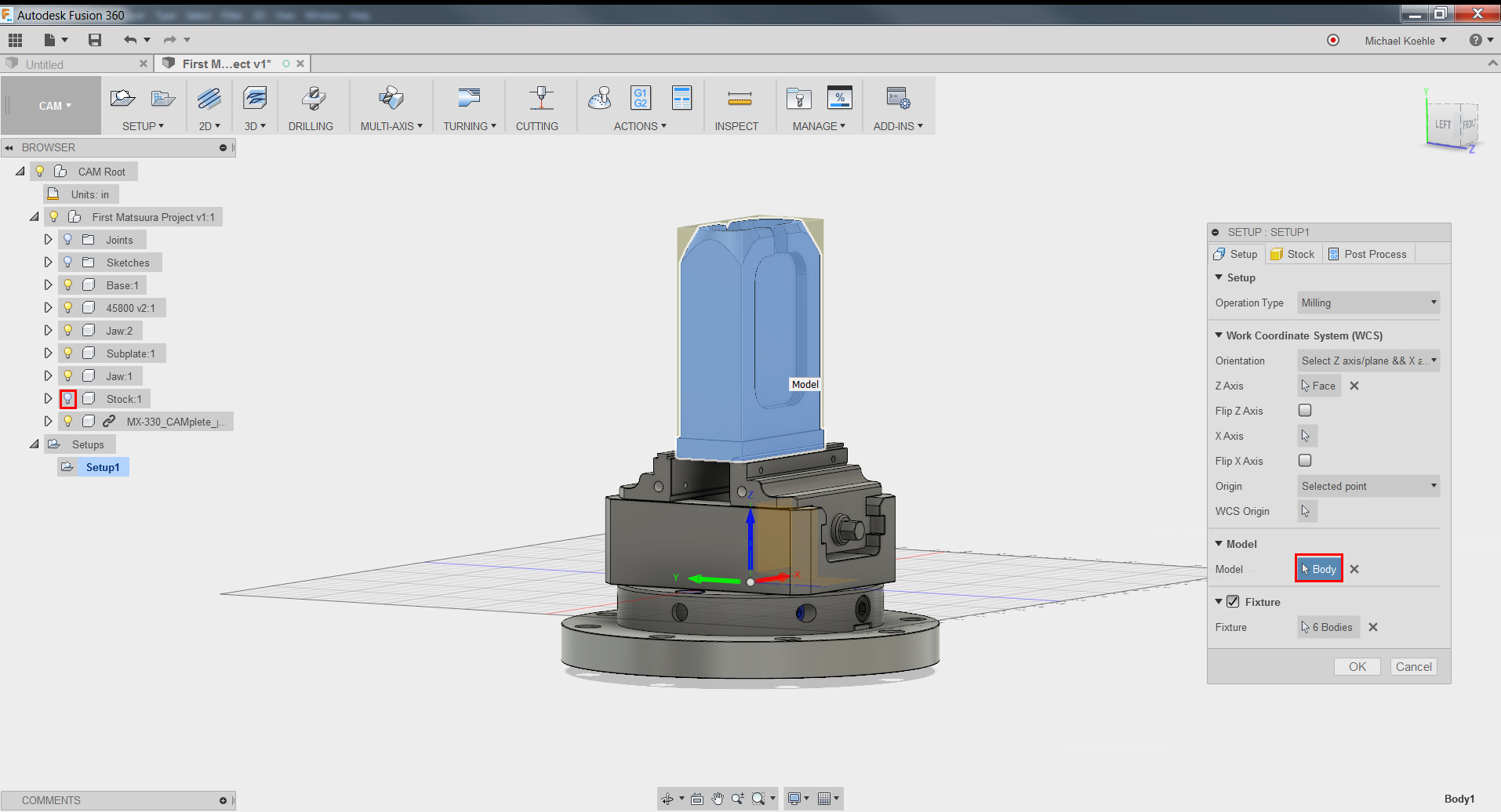Click OK to confirm setup
Viewport: 1501px width, 812px height.
(1357, 667)
